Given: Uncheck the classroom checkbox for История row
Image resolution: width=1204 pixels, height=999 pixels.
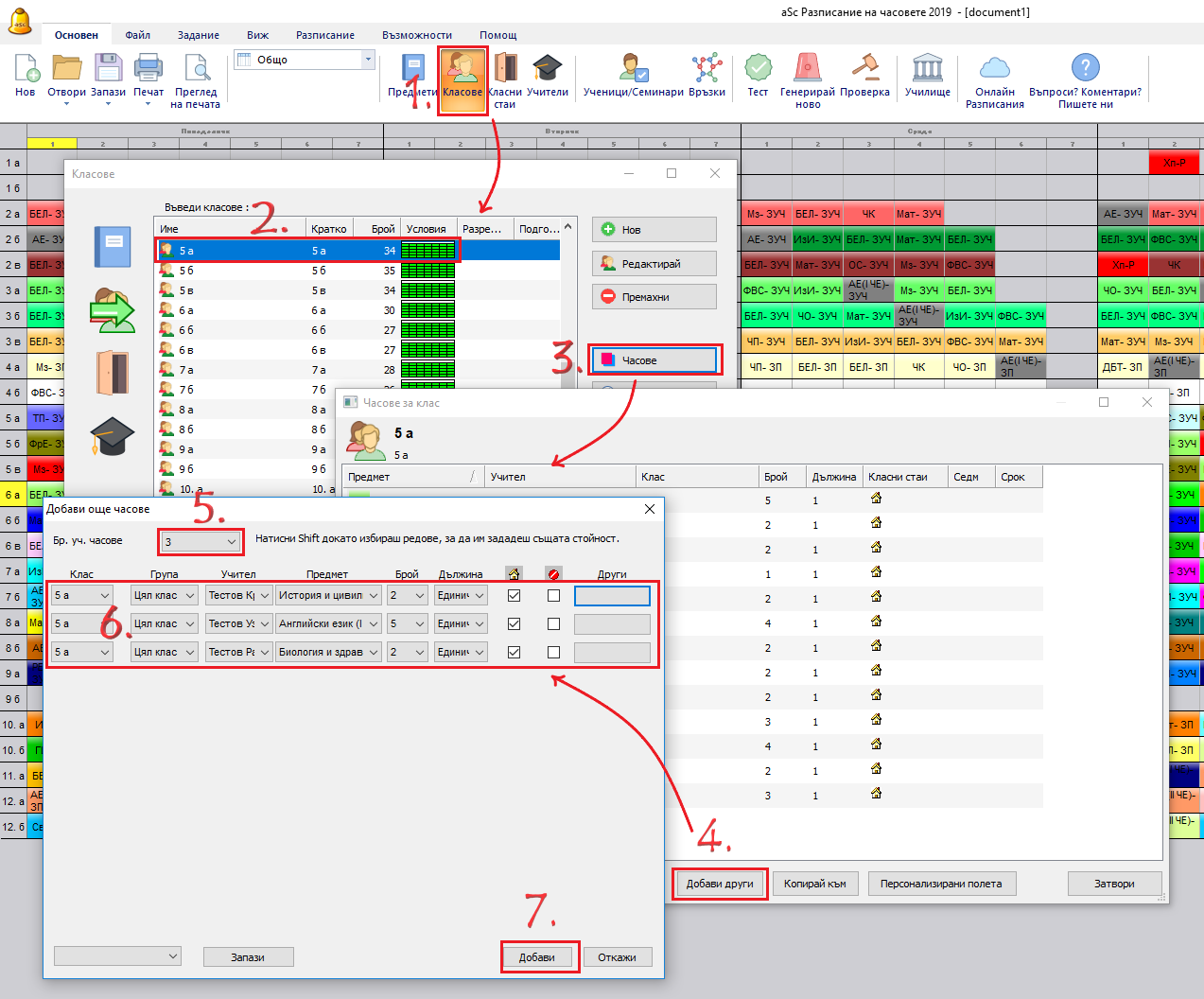Looking at the screenshot, I should (515, 596).
